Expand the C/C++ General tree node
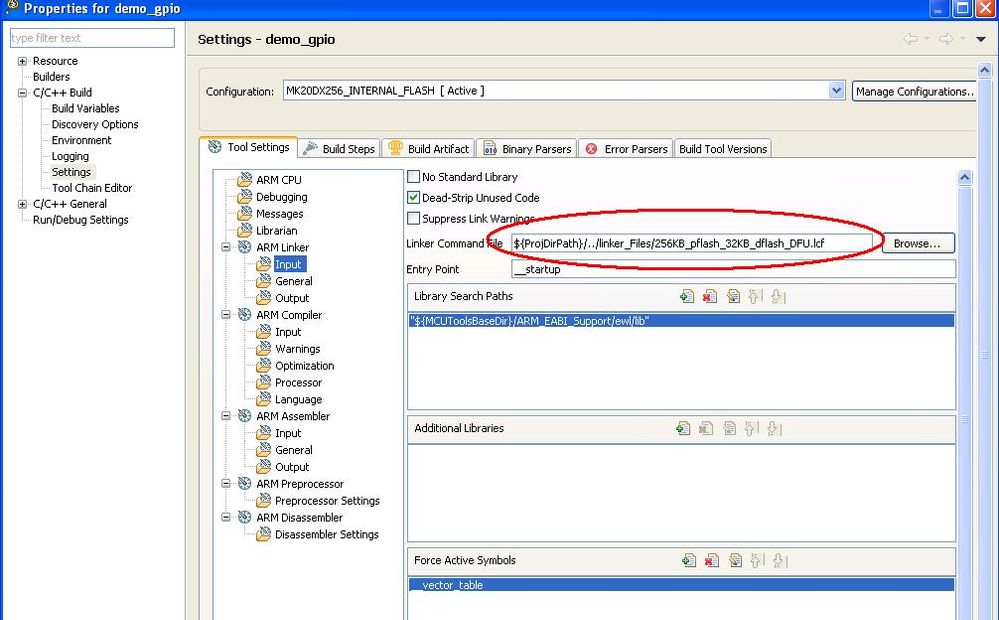 (22, 204)
